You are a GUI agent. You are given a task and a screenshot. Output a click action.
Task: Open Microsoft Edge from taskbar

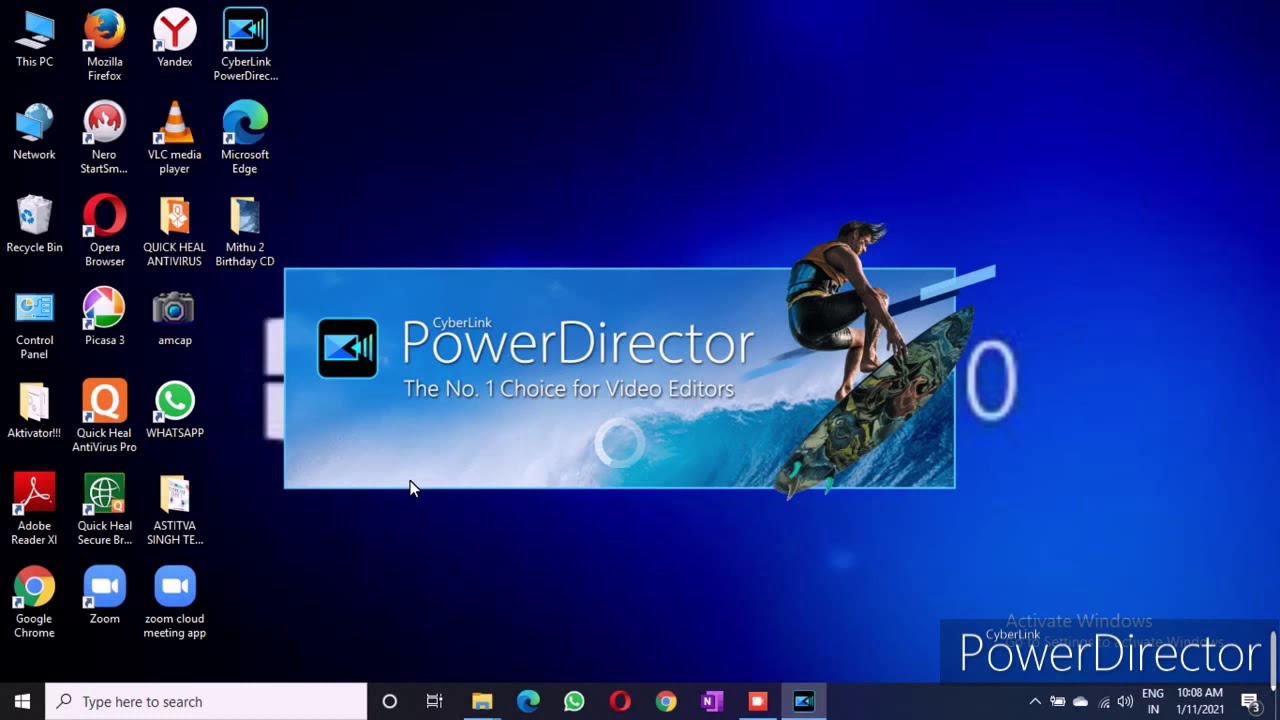[x=528, y=701]
